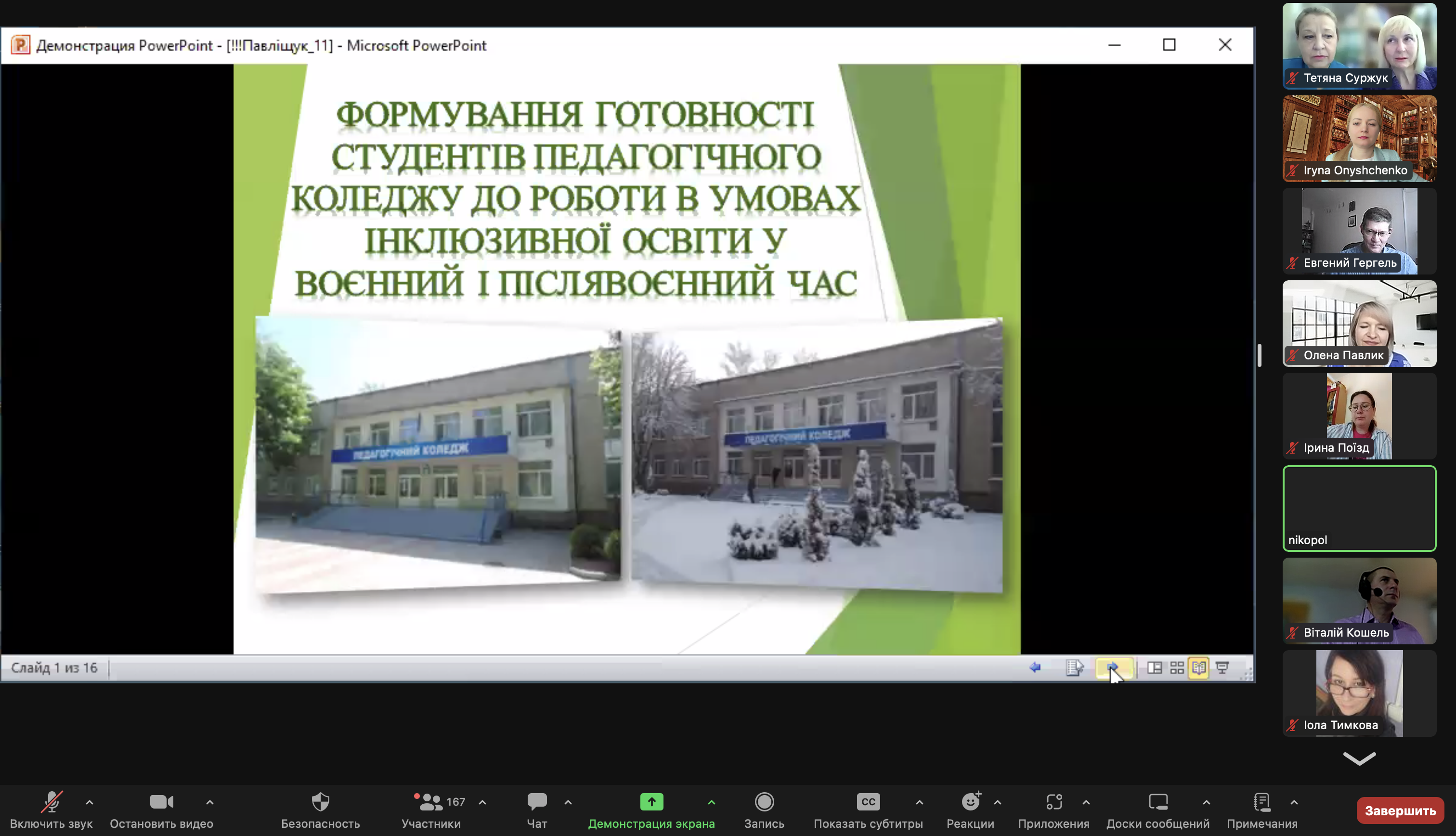Open the Безопасность shield menu
This screenshot has height=836, width=1456.
(x=320, y=810)
